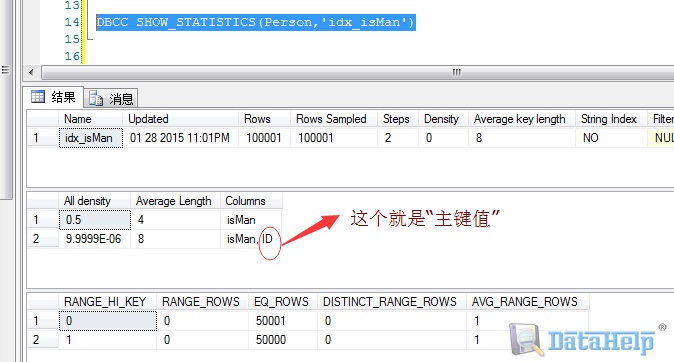Open the 消息 messages tab
The image size is (674, 362).
(x=111, y=98)
